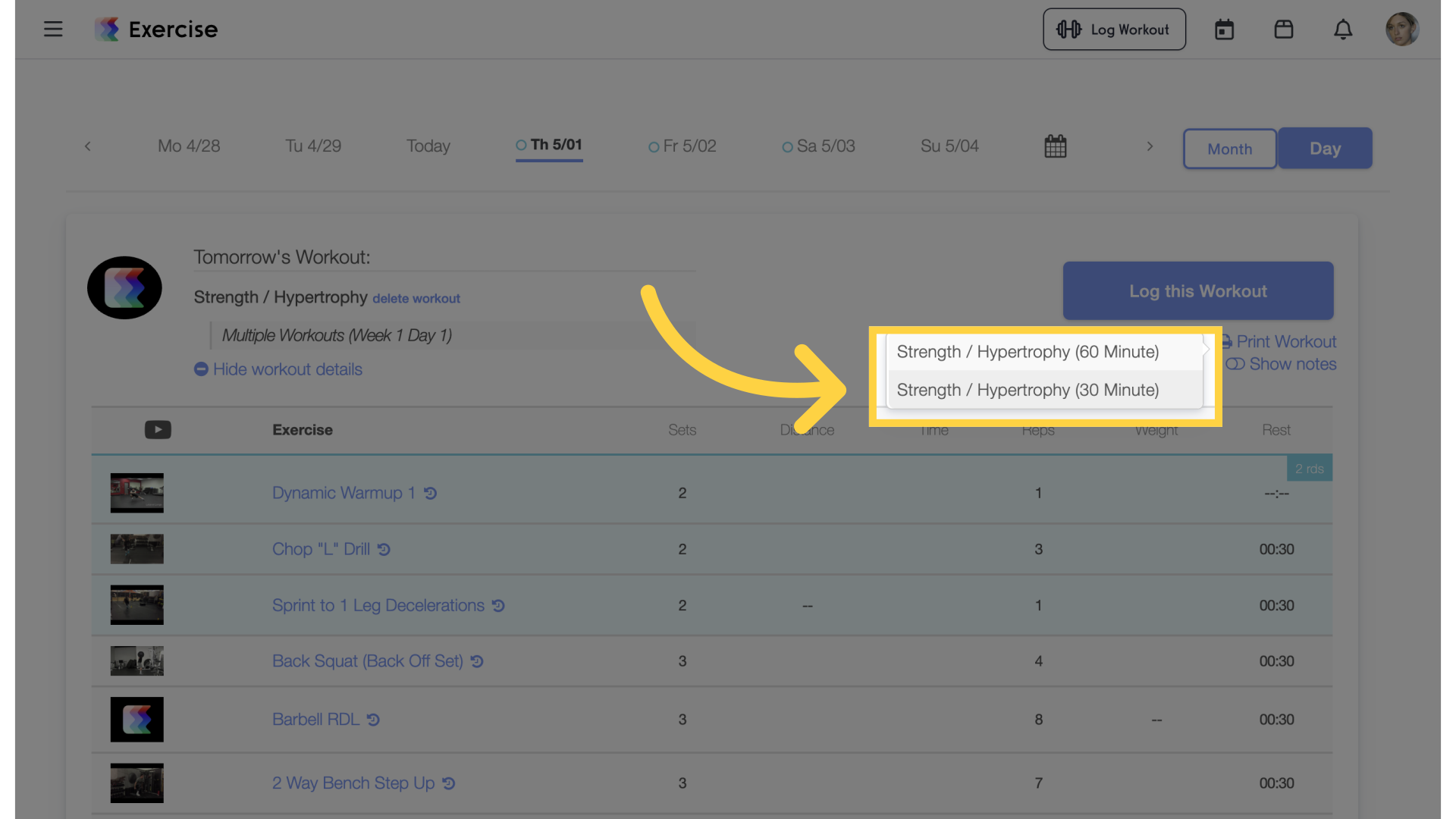Play Dynamic Warmup 1 video thumbnail
1456x819 pixels.
click(x=136, y=493)
